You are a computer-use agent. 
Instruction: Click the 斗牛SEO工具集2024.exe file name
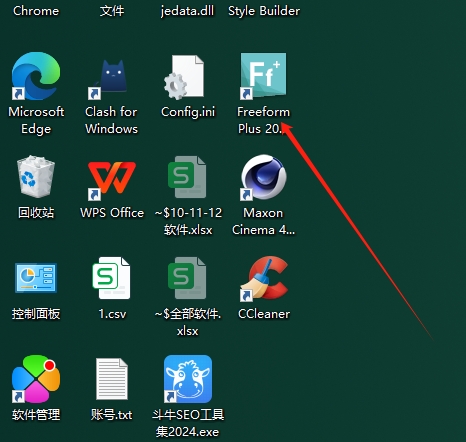(x=188, y=423)
